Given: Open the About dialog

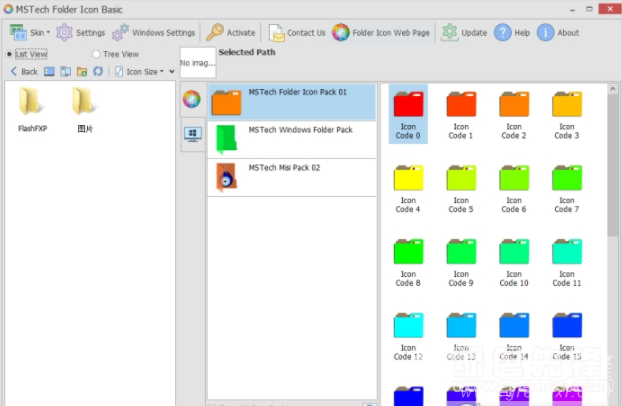Looking at the screenshot, I should pyautogui.click(x=558, y=33).
